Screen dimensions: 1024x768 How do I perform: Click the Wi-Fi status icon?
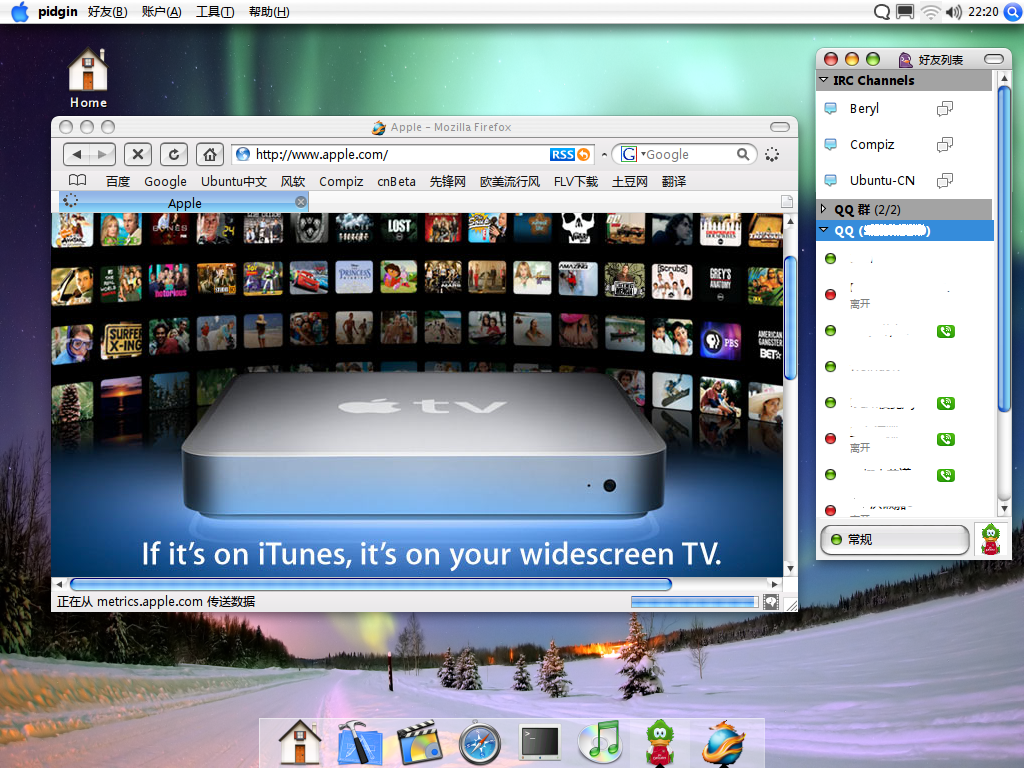coord(931,12)
